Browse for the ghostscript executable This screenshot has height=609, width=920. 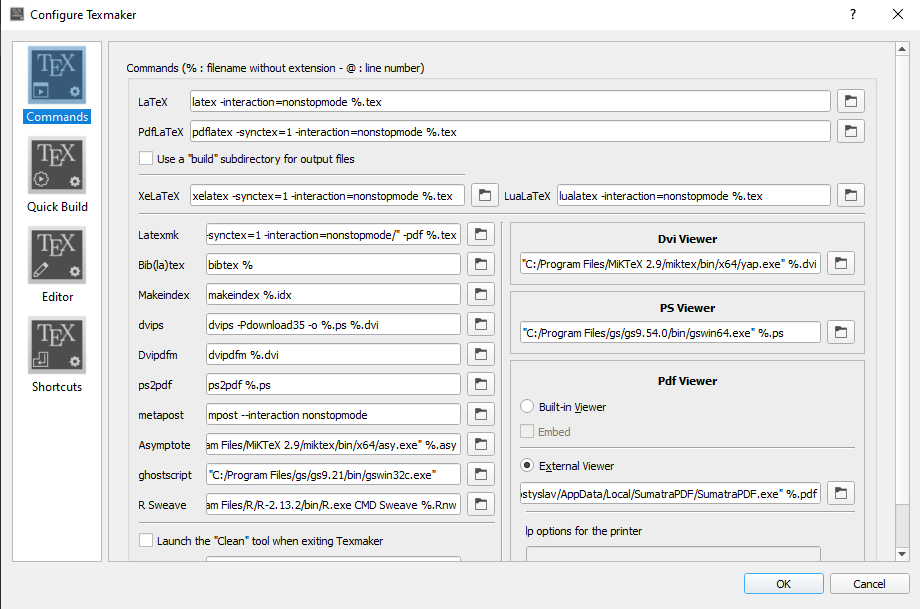(x=481, y=474)
